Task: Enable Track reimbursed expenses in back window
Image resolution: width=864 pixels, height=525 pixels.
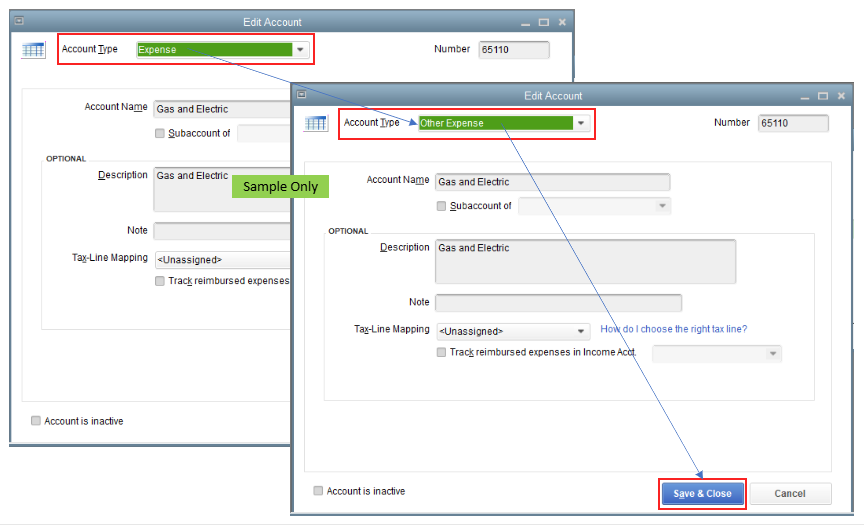Action: (160, 281)
